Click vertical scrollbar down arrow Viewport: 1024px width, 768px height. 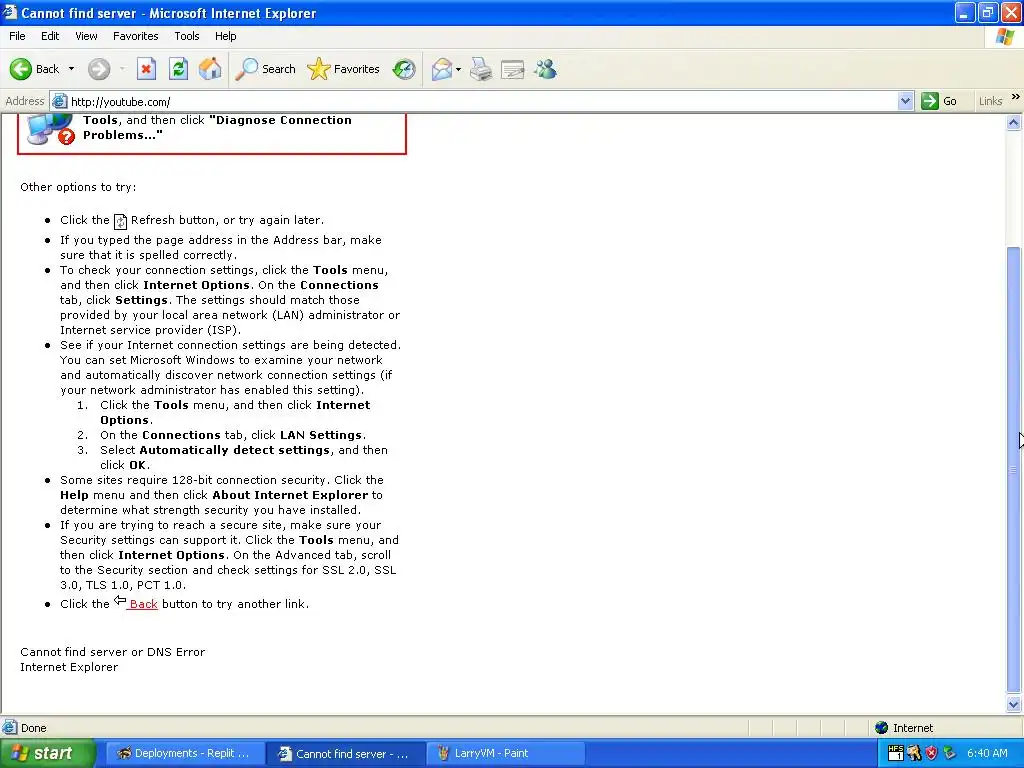pos(1014,704)
